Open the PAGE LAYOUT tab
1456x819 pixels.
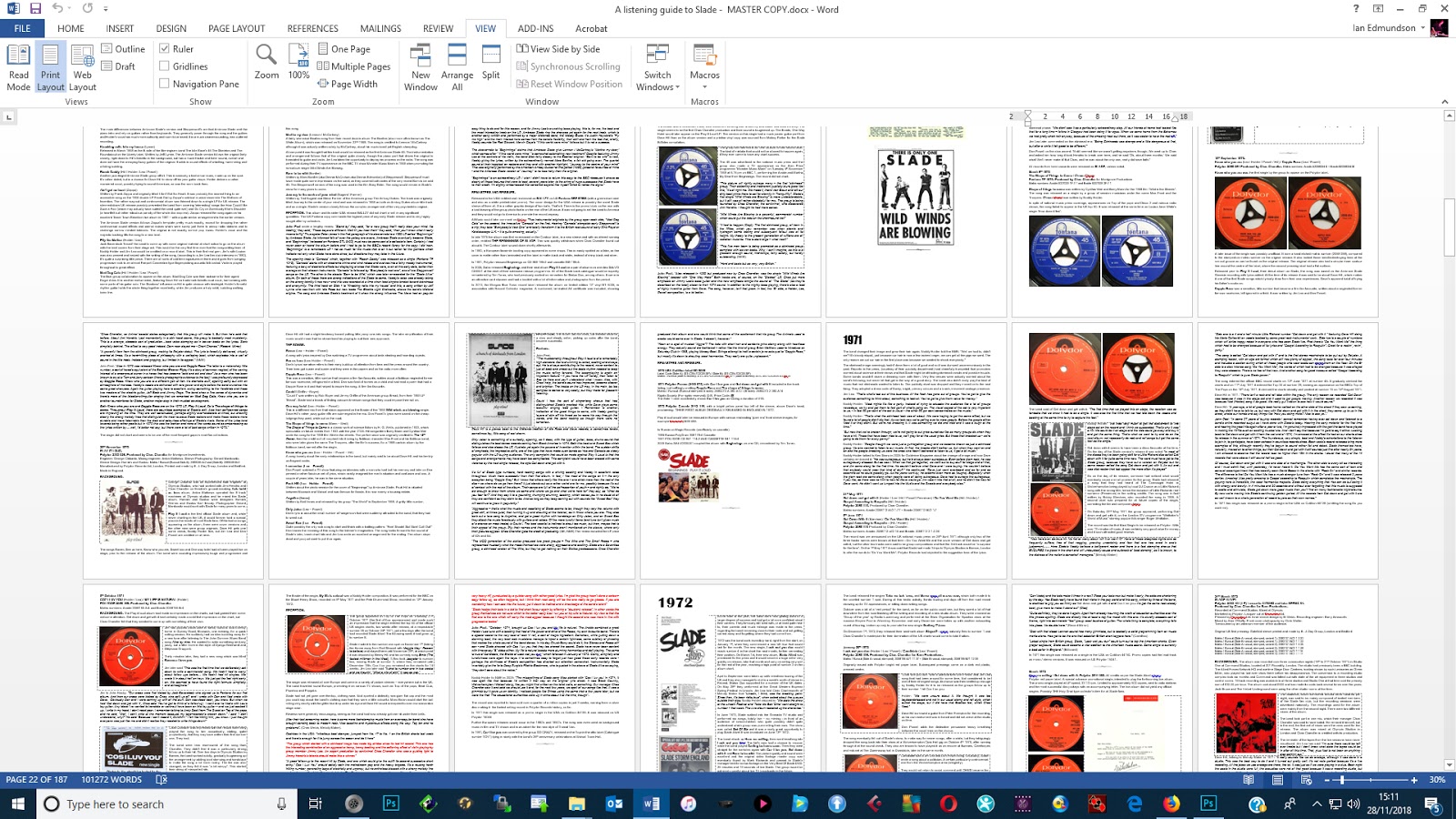coord(237,28)
